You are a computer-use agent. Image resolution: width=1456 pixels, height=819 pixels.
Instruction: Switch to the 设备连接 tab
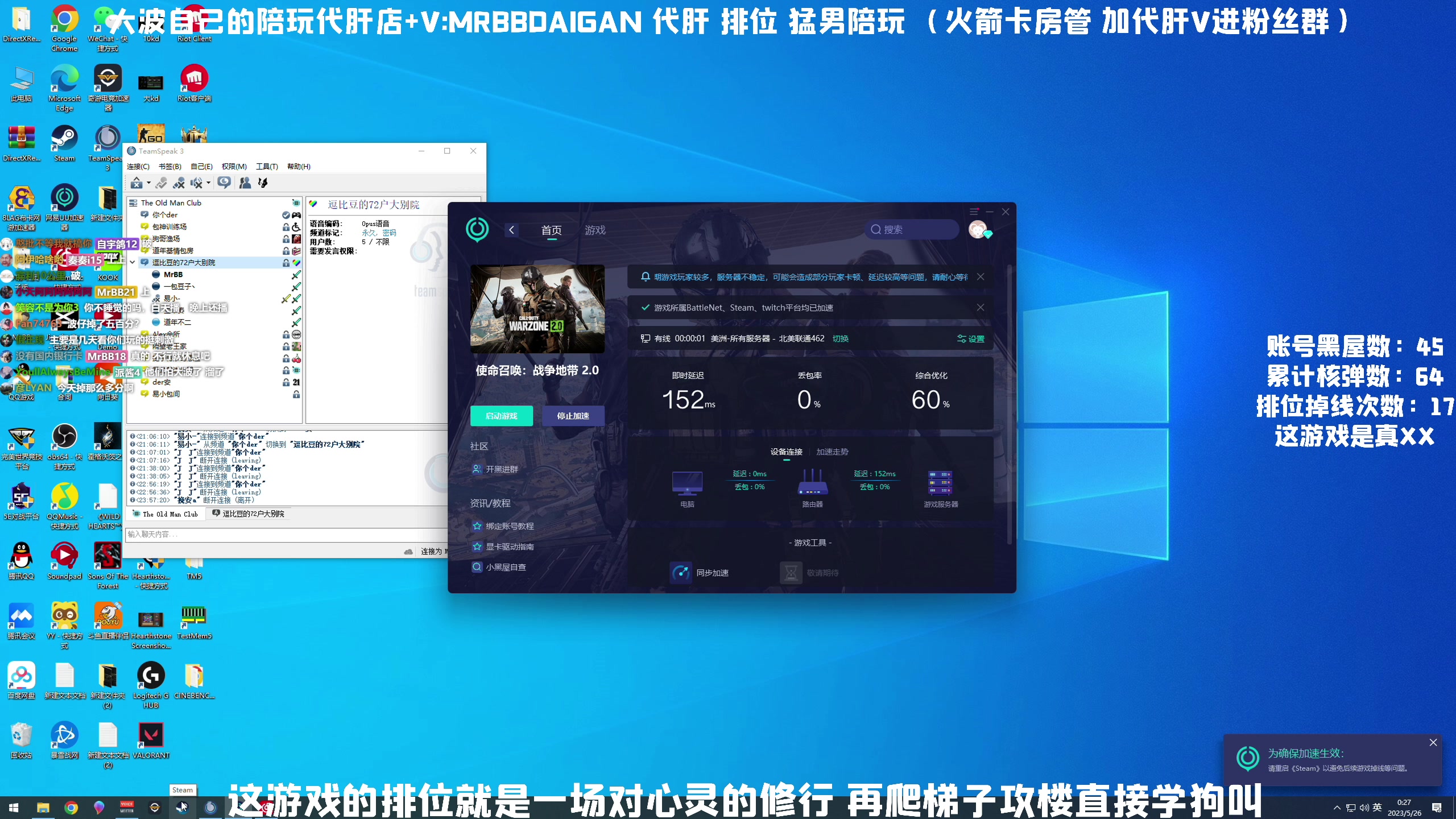(787, 452)
